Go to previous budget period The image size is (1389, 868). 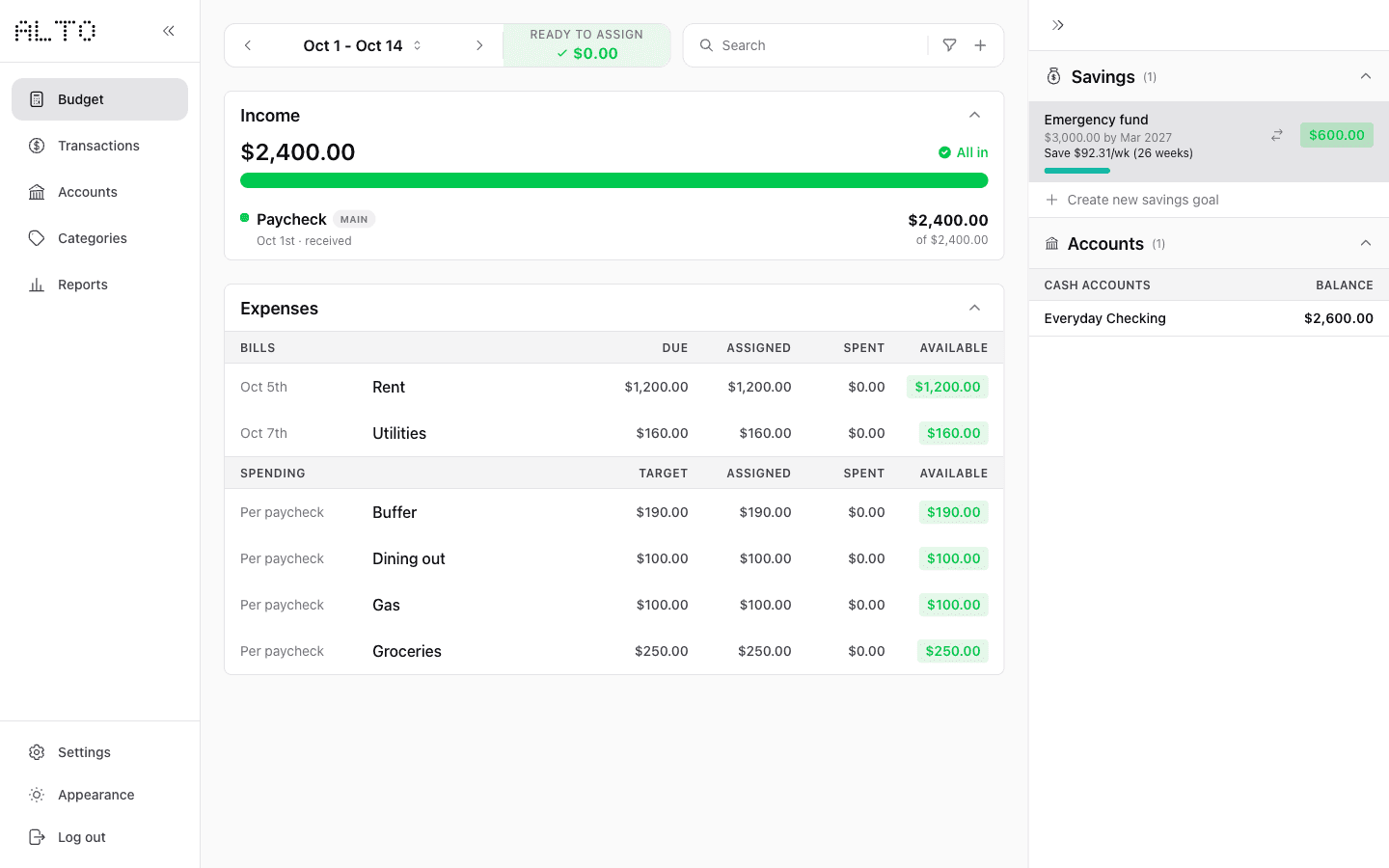tap(248, 45)
